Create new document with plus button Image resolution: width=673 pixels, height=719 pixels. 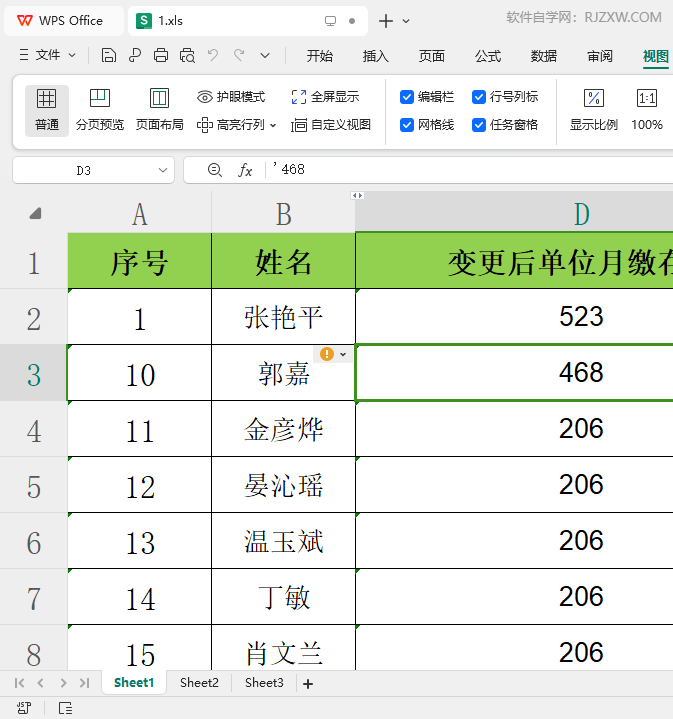click(x=386, y=21)
